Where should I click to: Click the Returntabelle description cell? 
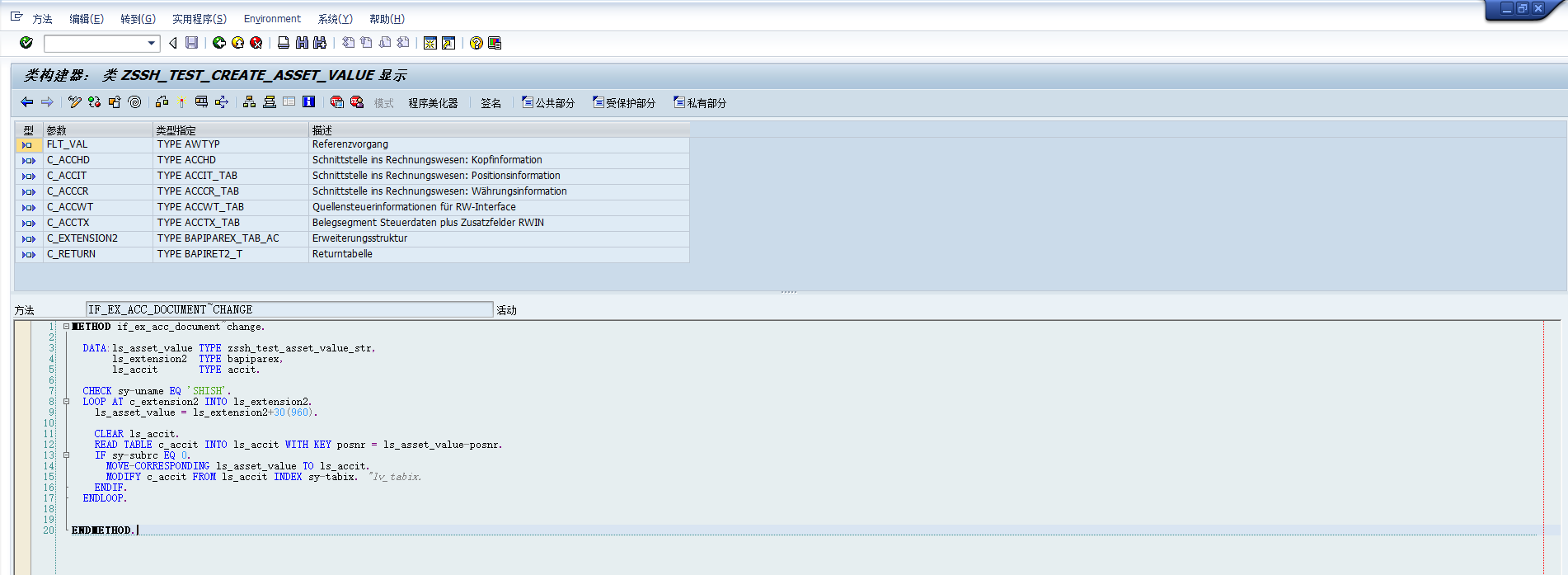pyautogui.click(x=499, y=254)
